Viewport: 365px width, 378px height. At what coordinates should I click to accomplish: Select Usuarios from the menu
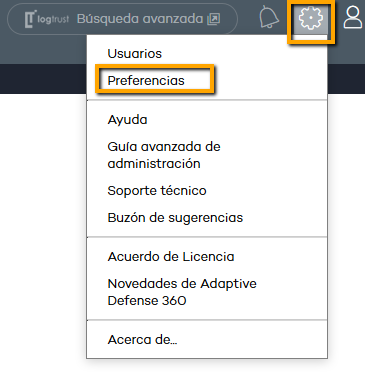(135, 54)
